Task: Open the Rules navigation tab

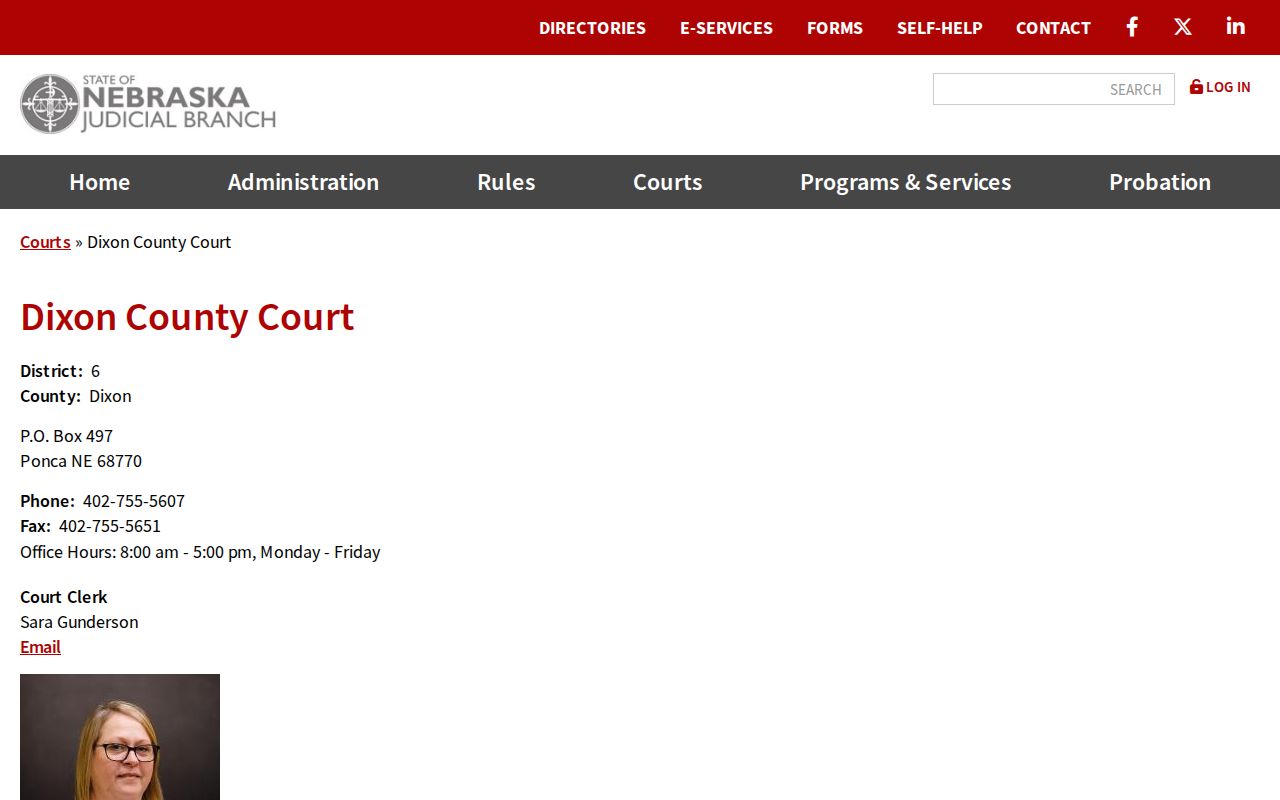Action: 506,182
